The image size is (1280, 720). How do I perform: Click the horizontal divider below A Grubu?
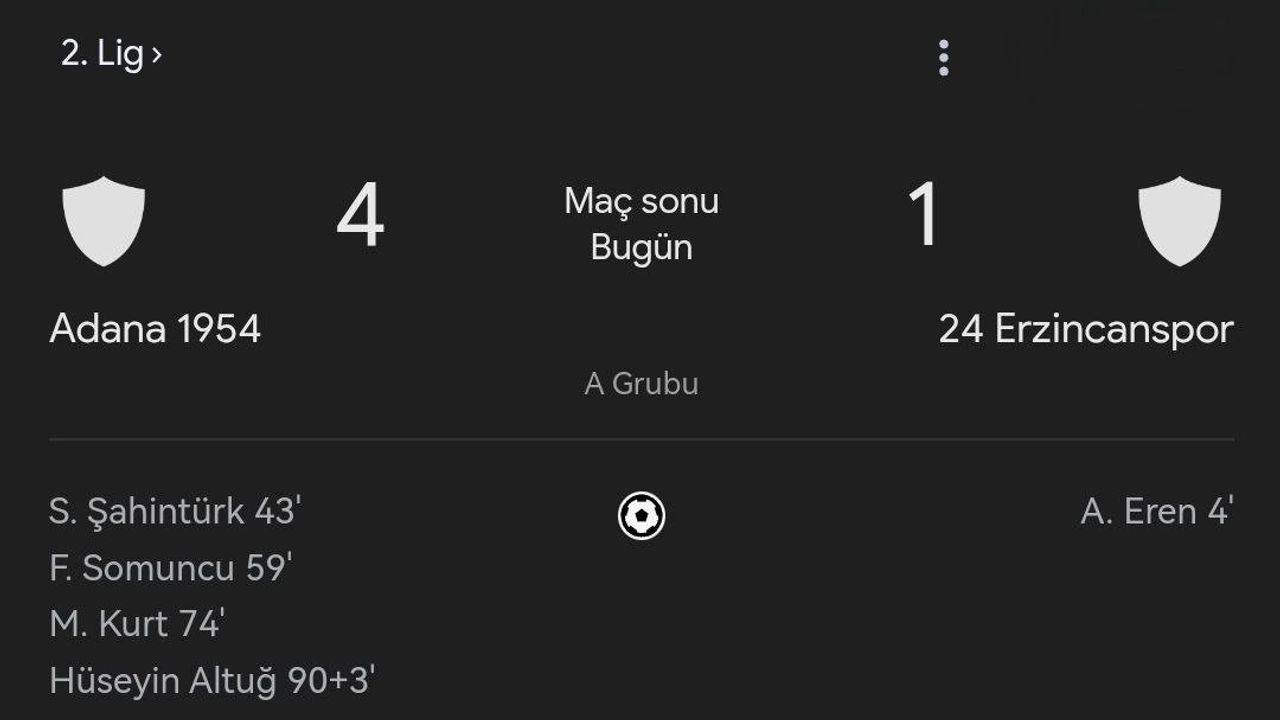tap(641, 439)
